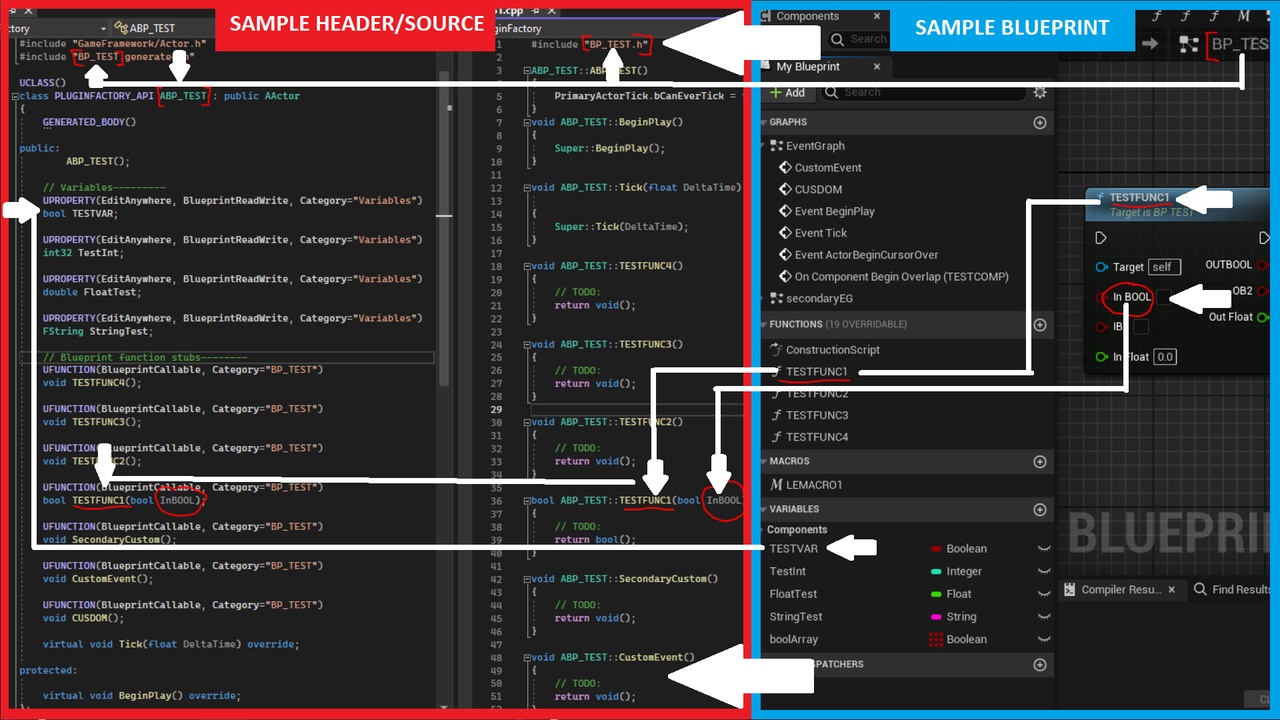Collapse the VARIABLES section
Image resolution: width=1280 pixels, height=720 pixels.
[x=763, y=510]
